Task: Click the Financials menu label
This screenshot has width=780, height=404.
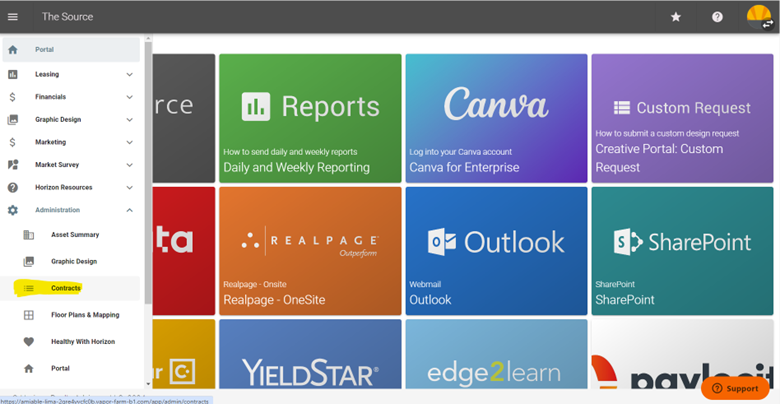Action: (50, 97)
